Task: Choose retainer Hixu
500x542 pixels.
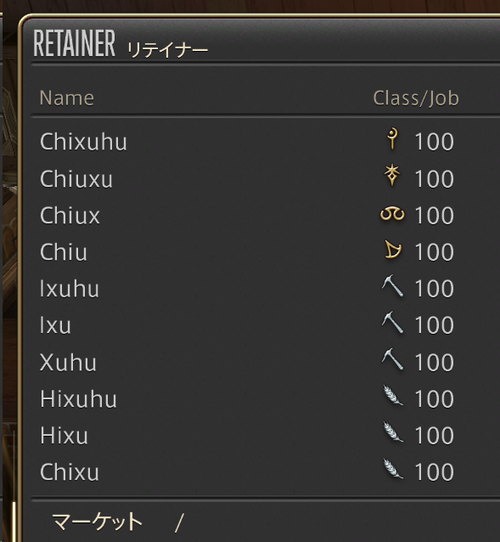Action: pyautogui.click(x=64, y=436)
